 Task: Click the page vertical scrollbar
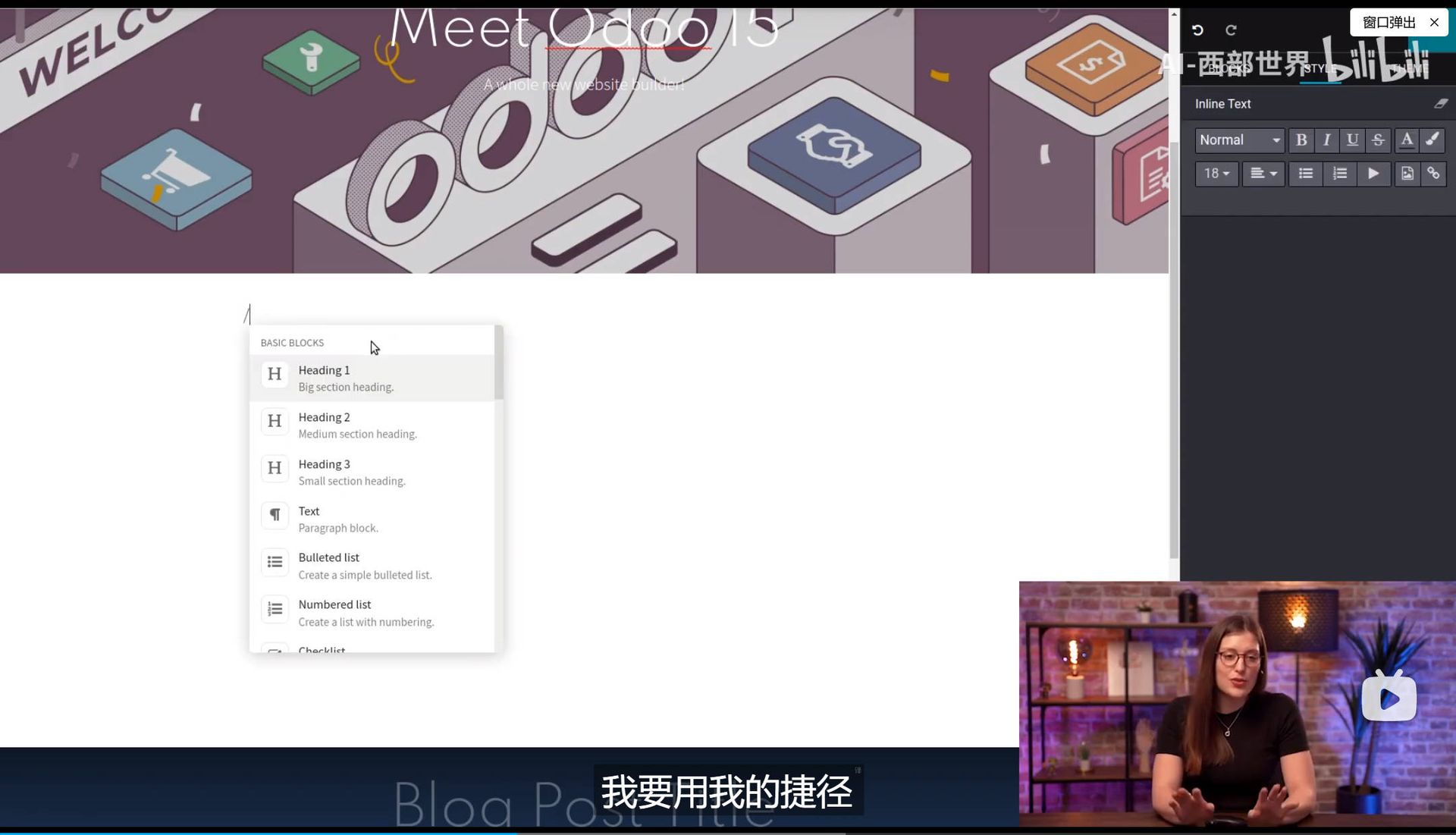(x=1174, y=349)
